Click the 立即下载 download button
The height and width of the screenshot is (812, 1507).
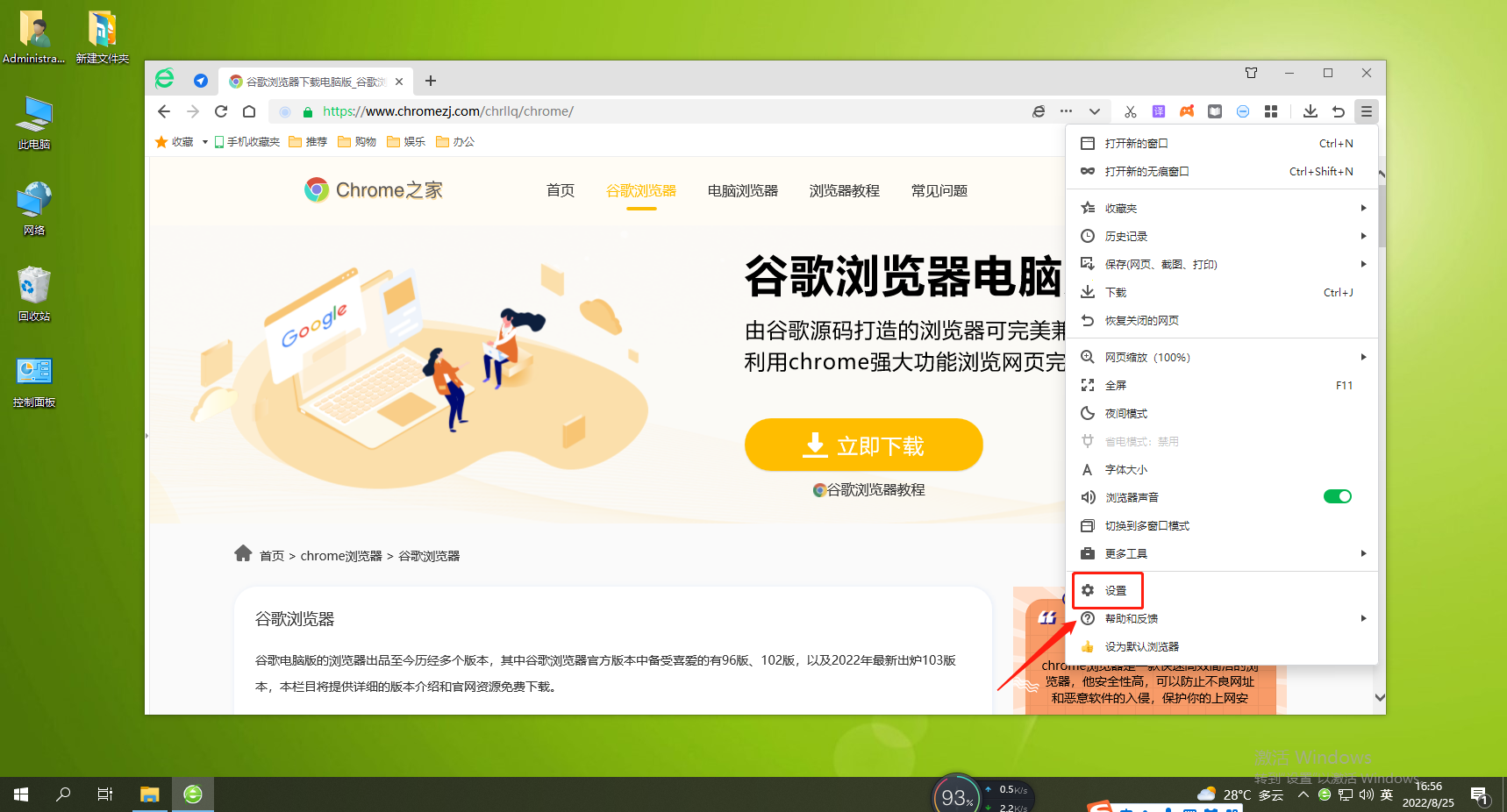863,445
